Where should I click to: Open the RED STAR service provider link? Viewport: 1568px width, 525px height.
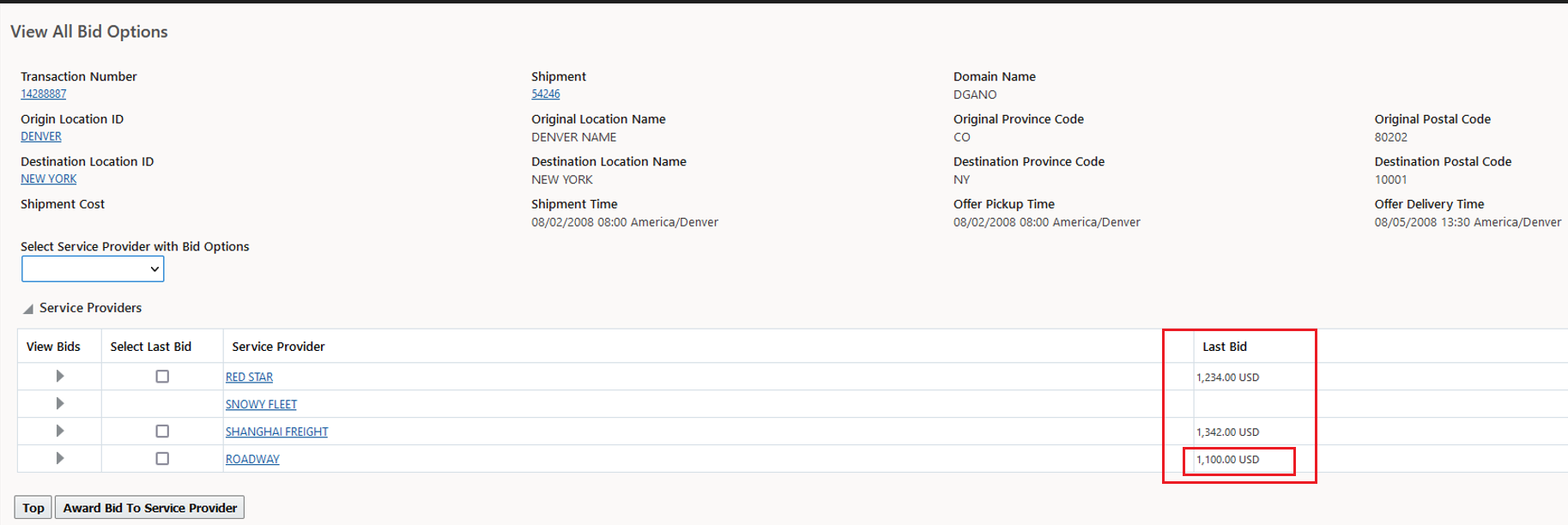(249, 377)
